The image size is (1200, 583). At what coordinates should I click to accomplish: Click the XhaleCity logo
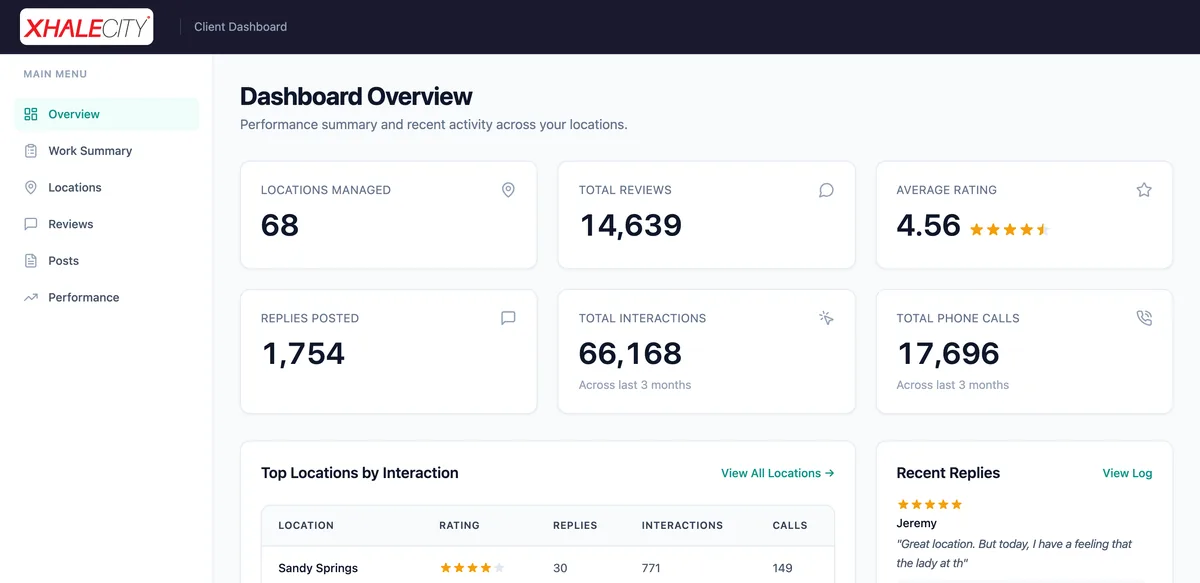(87, 27)
